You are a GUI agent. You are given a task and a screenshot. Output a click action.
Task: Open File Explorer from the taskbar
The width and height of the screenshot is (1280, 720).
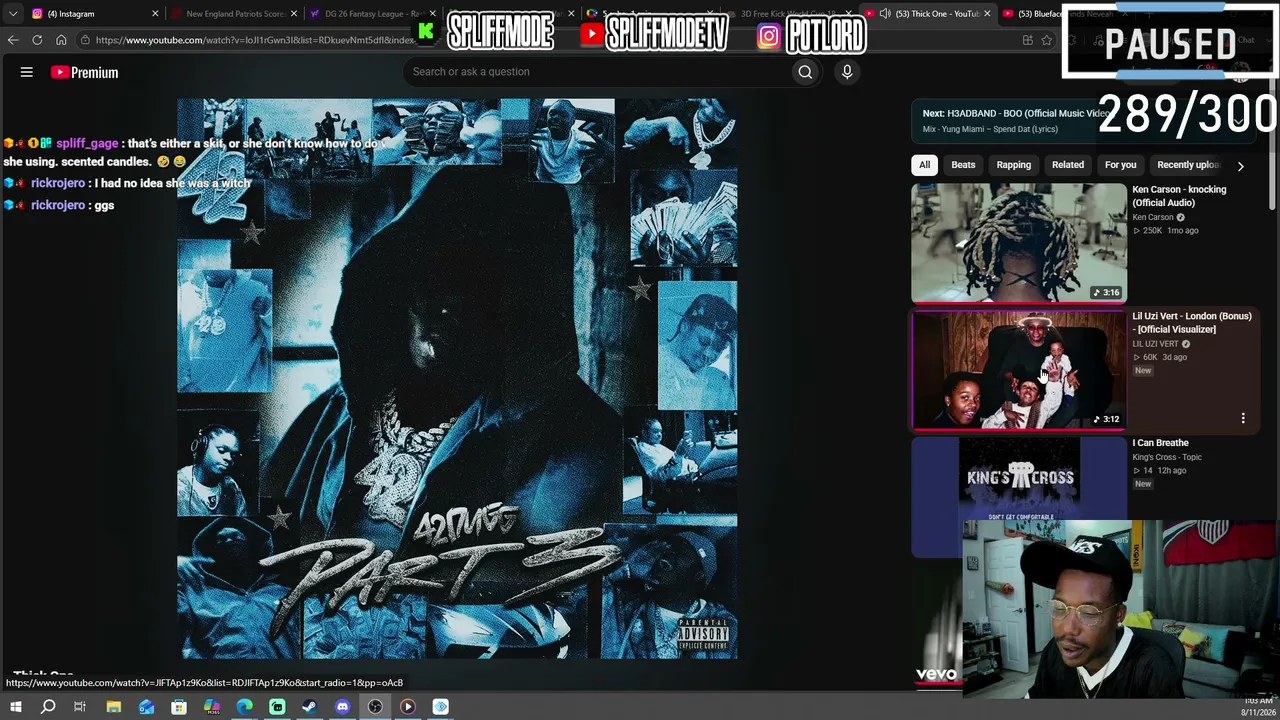114,707
